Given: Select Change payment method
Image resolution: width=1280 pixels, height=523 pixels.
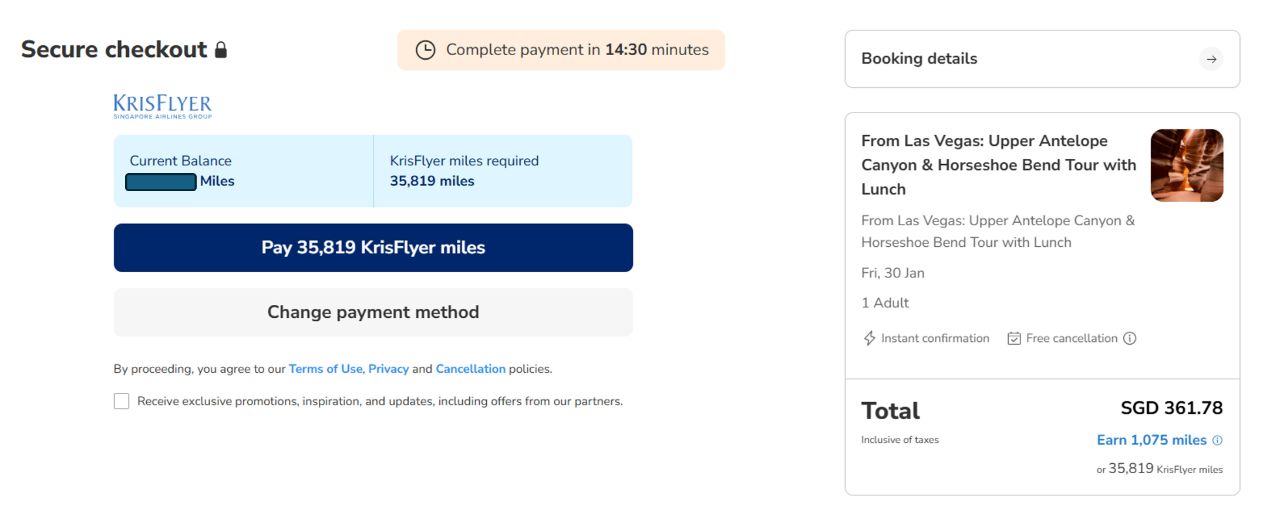Looking at the screenshot, I should [373, 312].
